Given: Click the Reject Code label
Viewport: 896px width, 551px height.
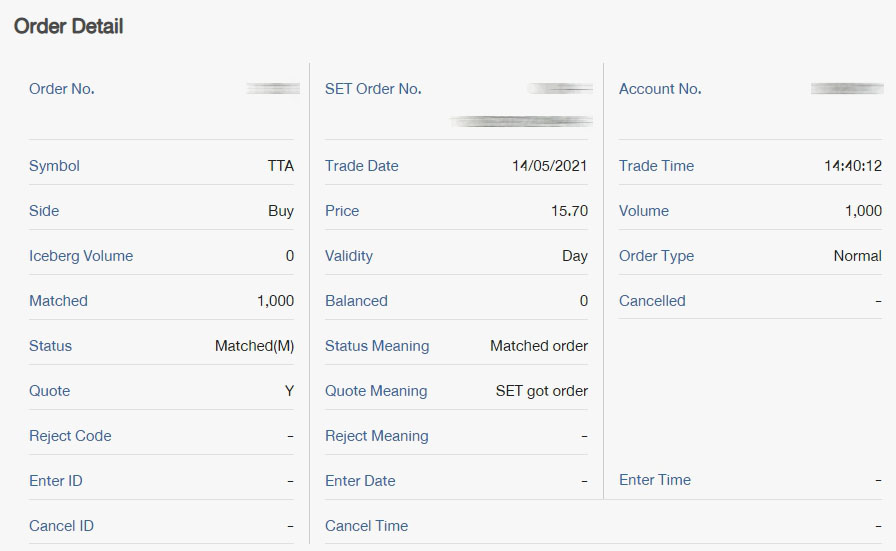Looking at the screenshot, I should (x=70, y=436).
